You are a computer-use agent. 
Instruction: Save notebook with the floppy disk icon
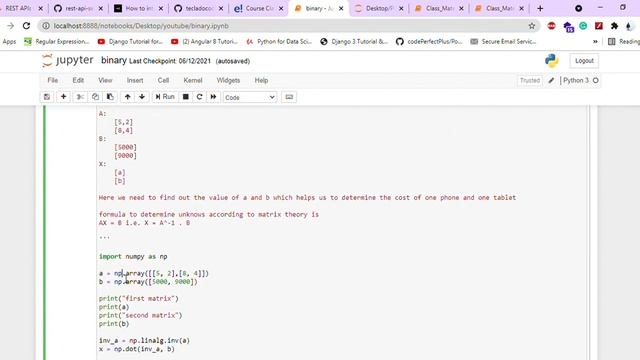click(47, 97)
